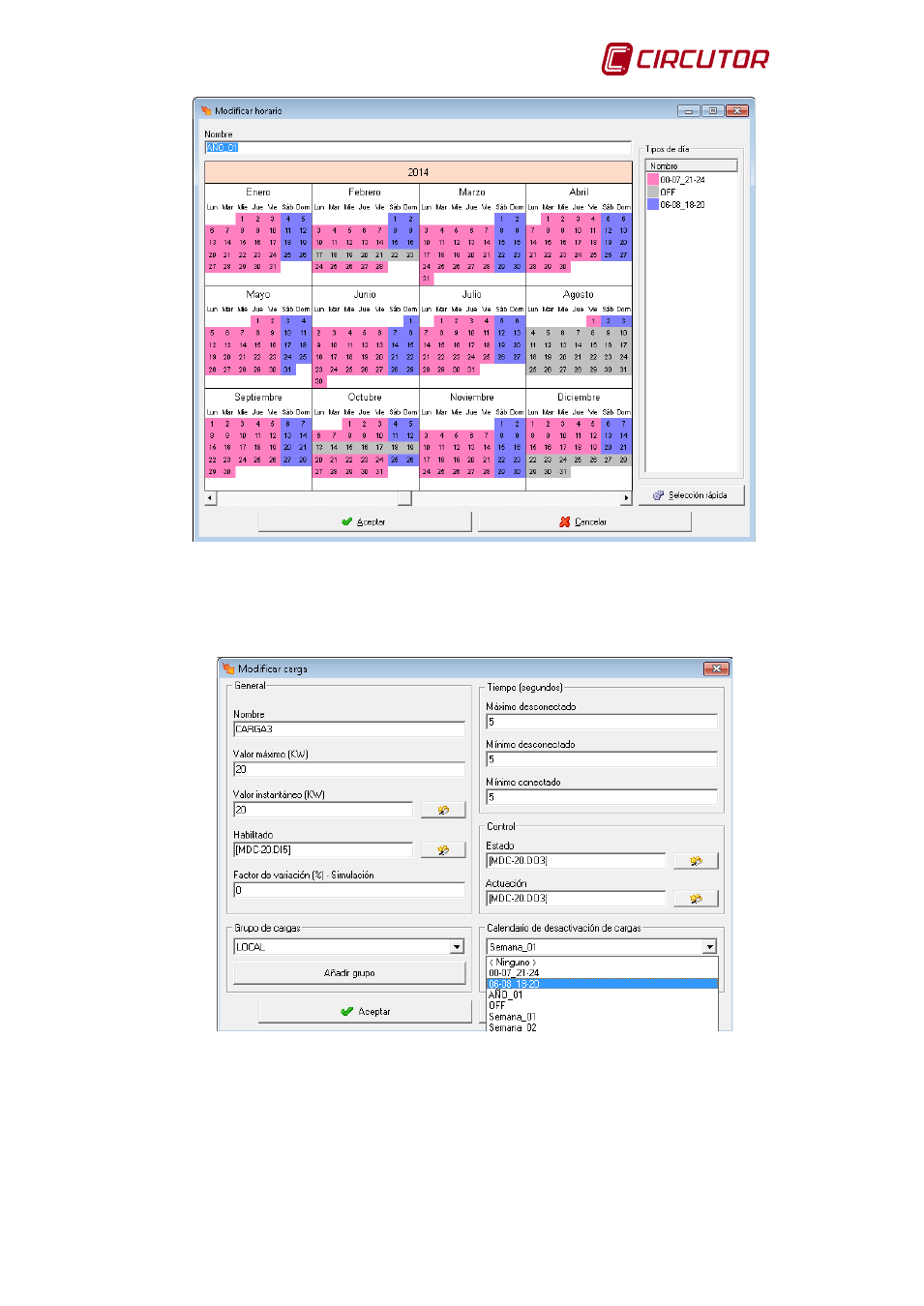Close the Modificar carga window
The height and width of the screenshot is (1306, 924).
point(716,668)
